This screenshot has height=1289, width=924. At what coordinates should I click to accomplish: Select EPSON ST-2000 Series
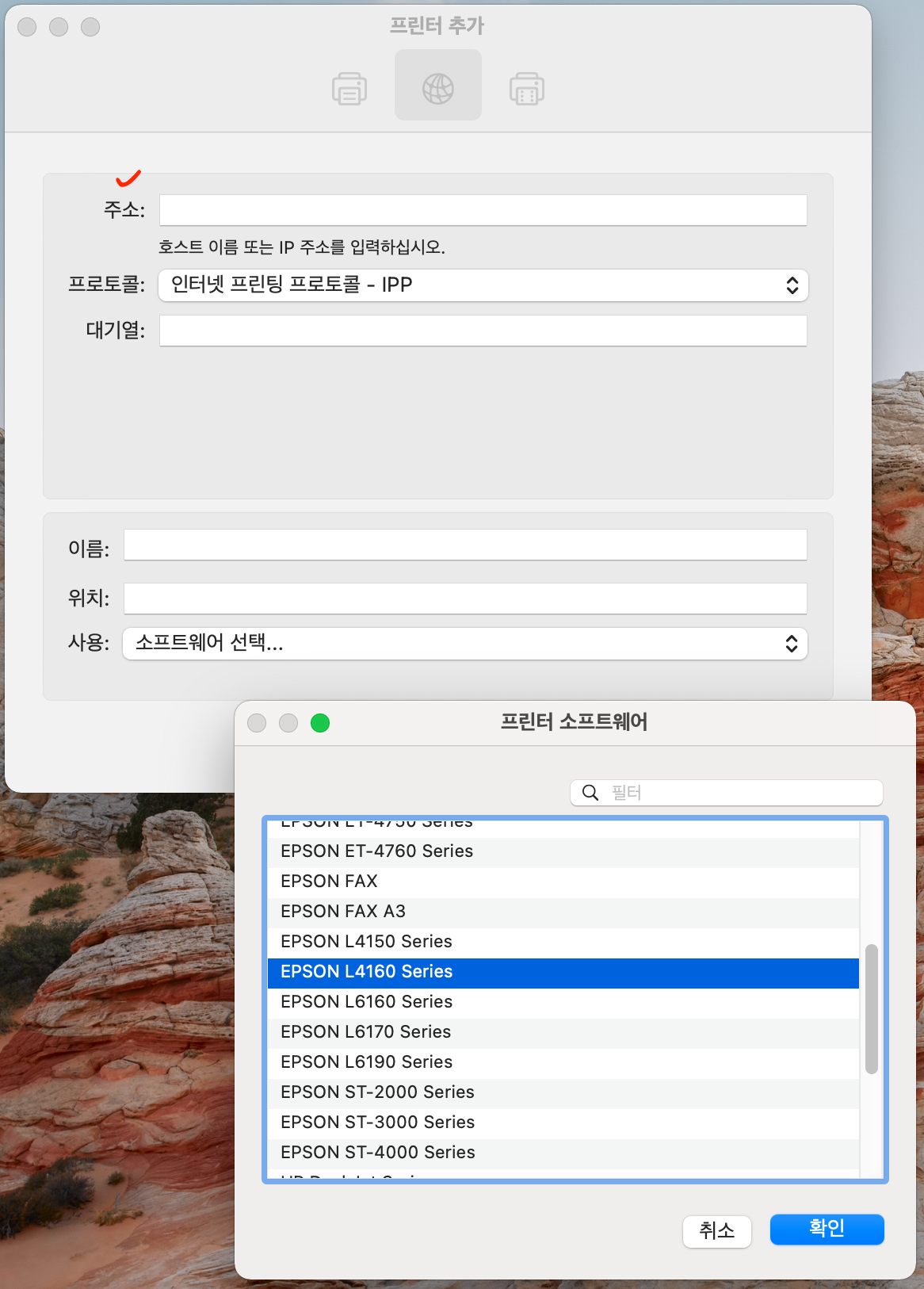click(563, 1092)
